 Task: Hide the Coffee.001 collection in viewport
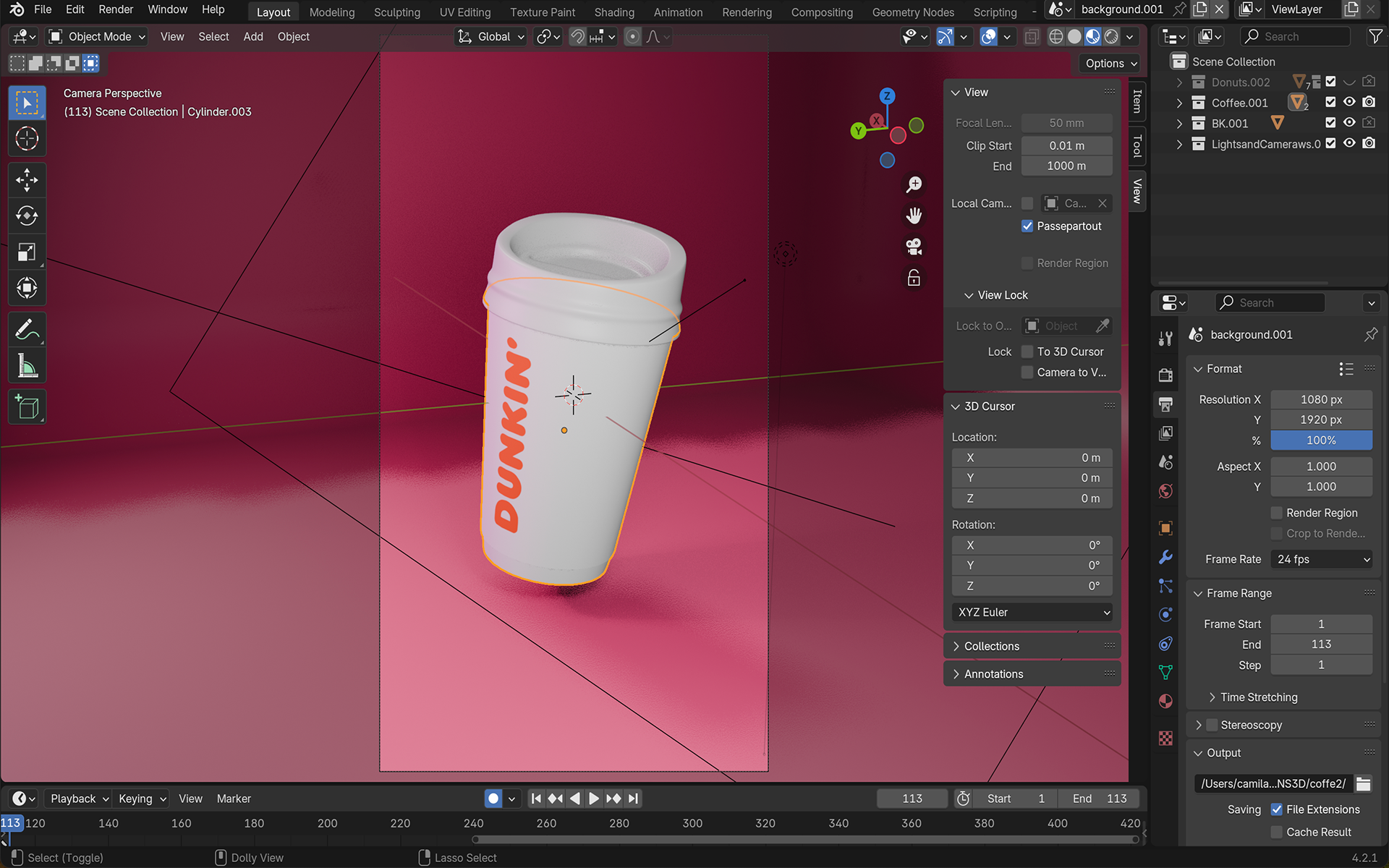[1349, 102]
